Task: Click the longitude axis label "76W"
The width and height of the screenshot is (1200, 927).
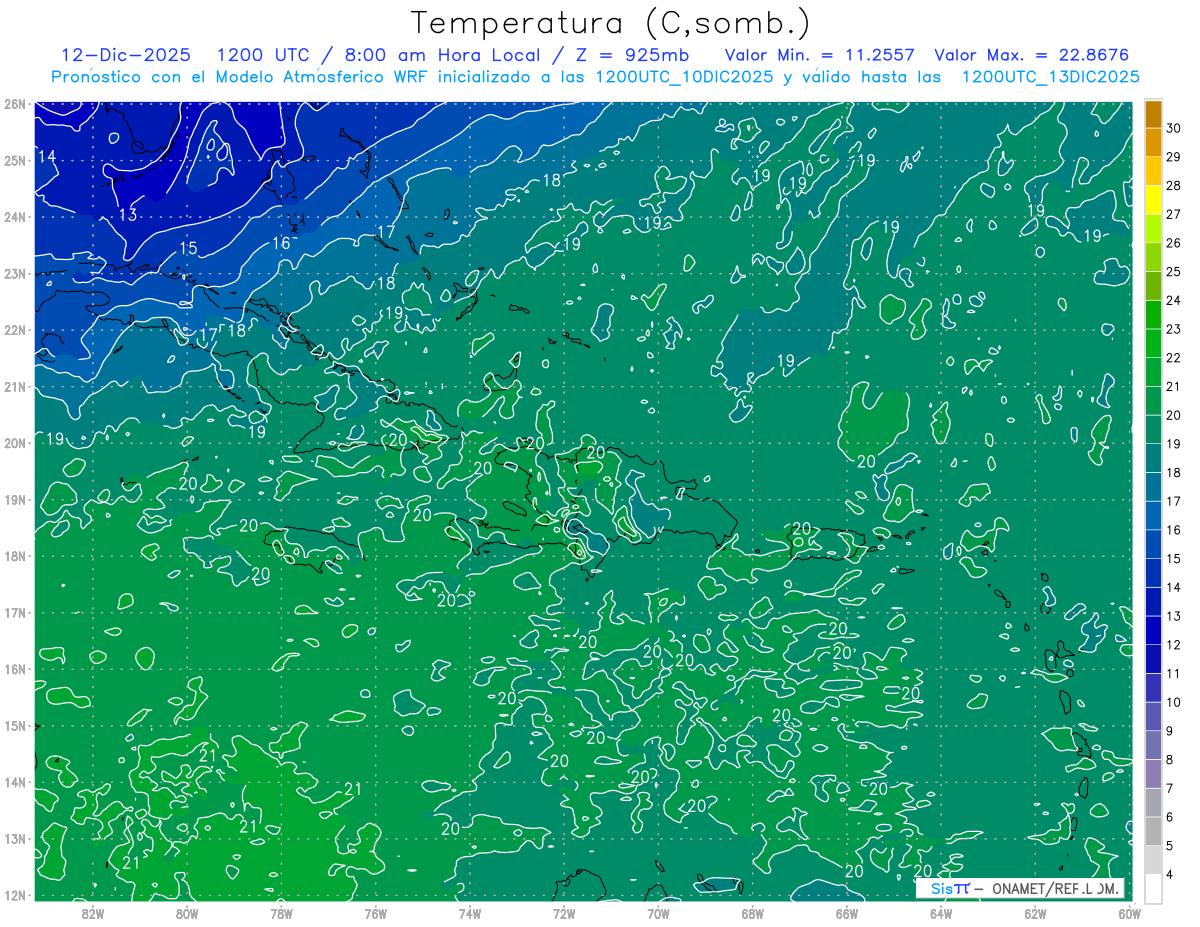Action: pos(375,912)
